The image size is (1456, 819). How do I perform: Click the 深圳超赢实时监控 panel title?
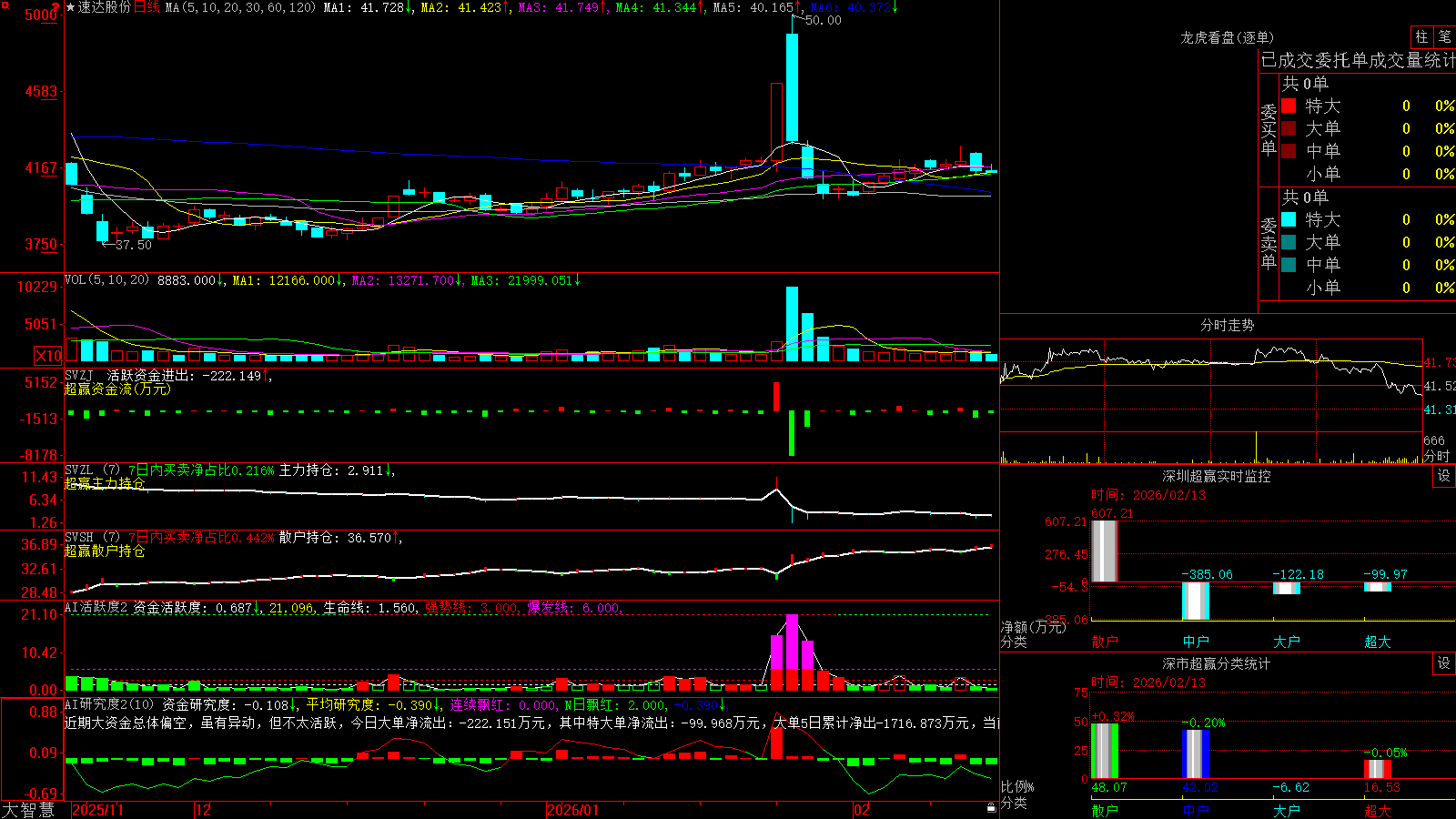click(1216, 476)
